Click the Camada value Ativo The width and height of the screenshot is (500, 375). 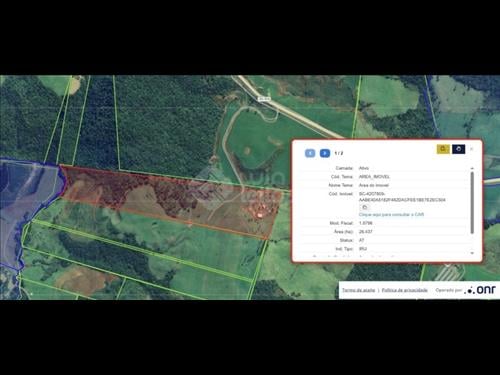click(x=364, y=168)
